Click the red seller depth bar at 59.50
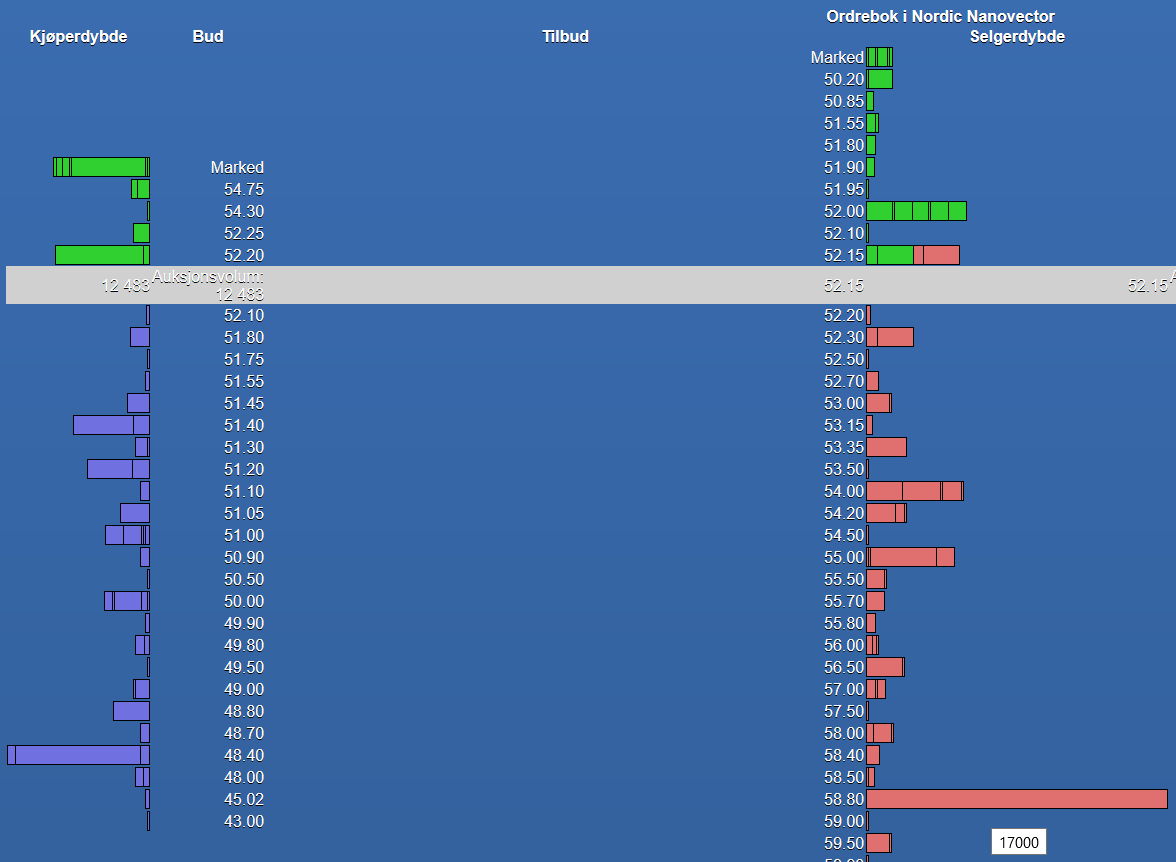Image resolution: width=1176 pixels, height=862 pixels. tap(879, 843)
